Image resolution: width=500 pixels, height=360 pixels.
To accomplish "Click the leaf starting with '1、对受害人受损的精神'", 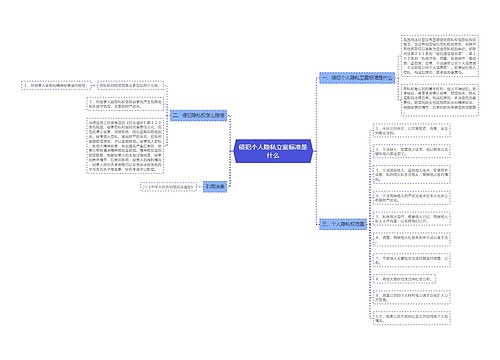I will coord(55,85).
